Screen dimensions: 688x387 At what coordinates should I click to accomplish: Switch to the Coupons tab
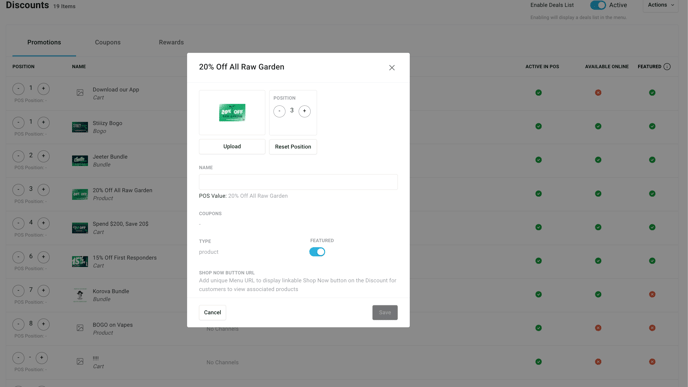tap(108, 43)
